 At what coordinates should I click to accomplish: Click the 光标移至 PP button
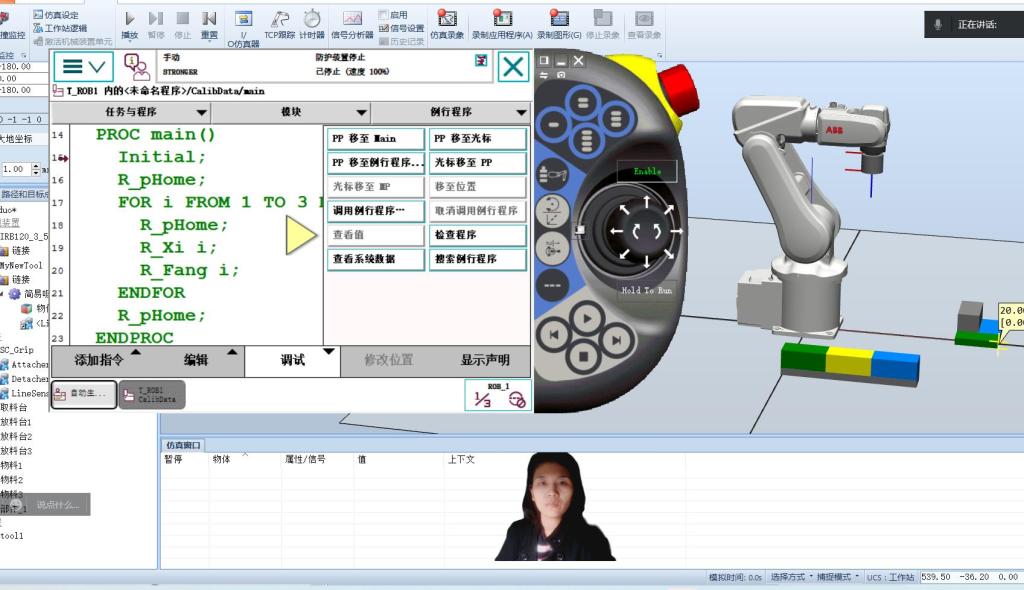point(477,163)
